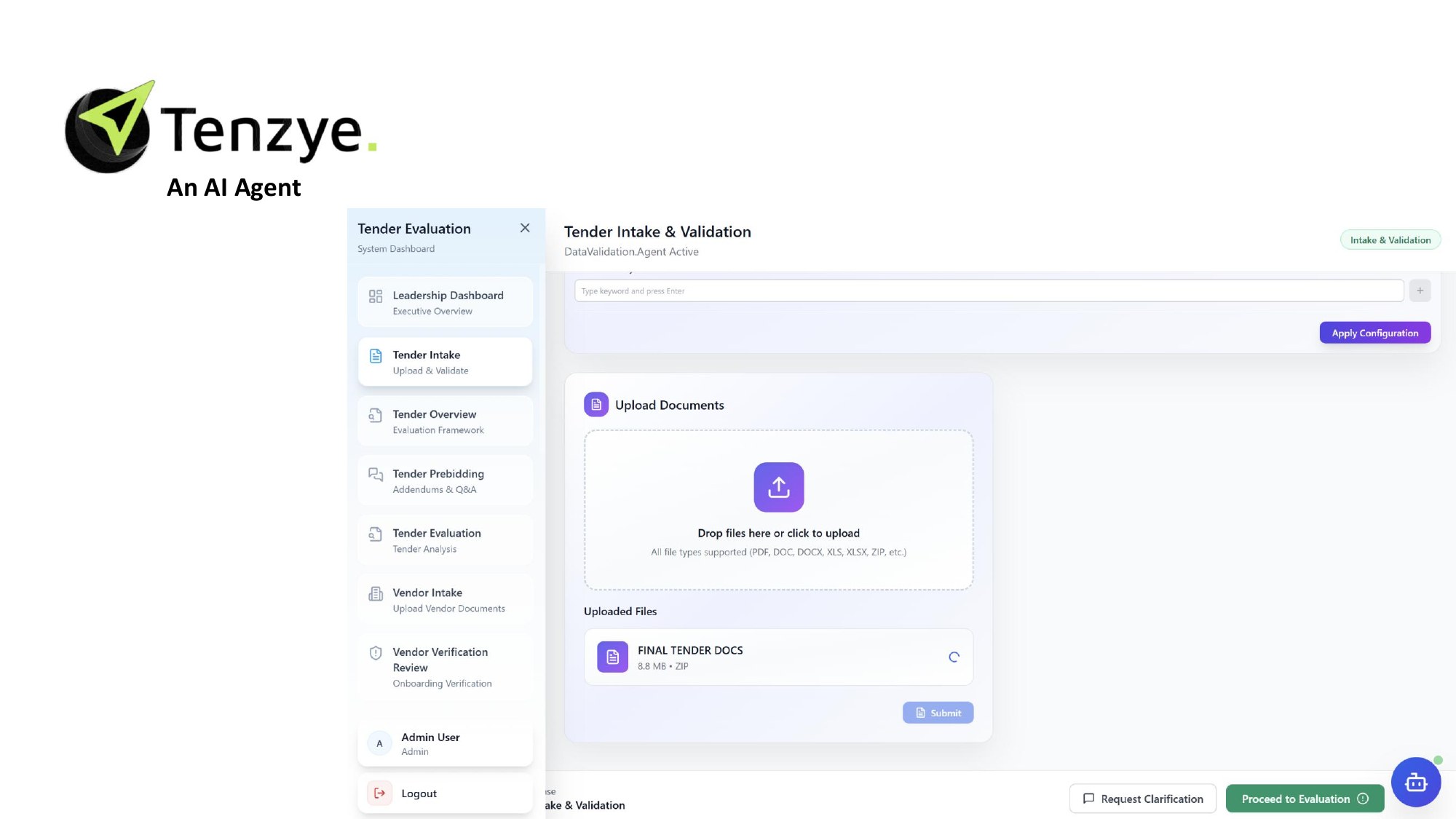Click the Tender Intake document icon
1456x819 pixels.
[376, 355]
